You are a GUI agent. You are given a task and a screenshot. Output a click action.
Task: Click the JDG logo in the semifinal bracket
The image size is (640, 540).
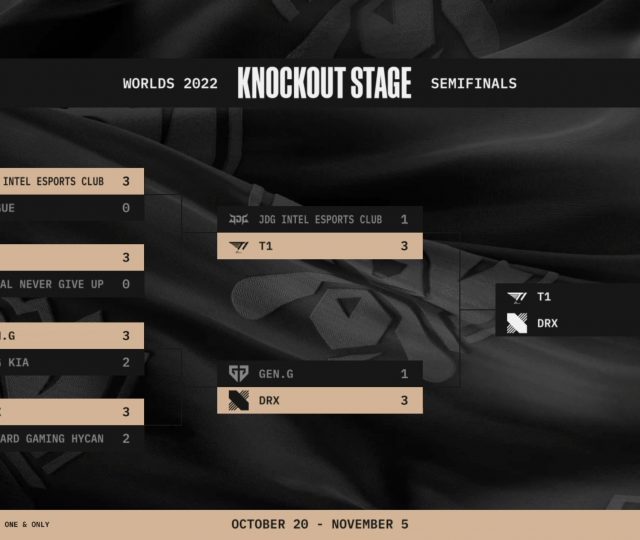[238, 220]
